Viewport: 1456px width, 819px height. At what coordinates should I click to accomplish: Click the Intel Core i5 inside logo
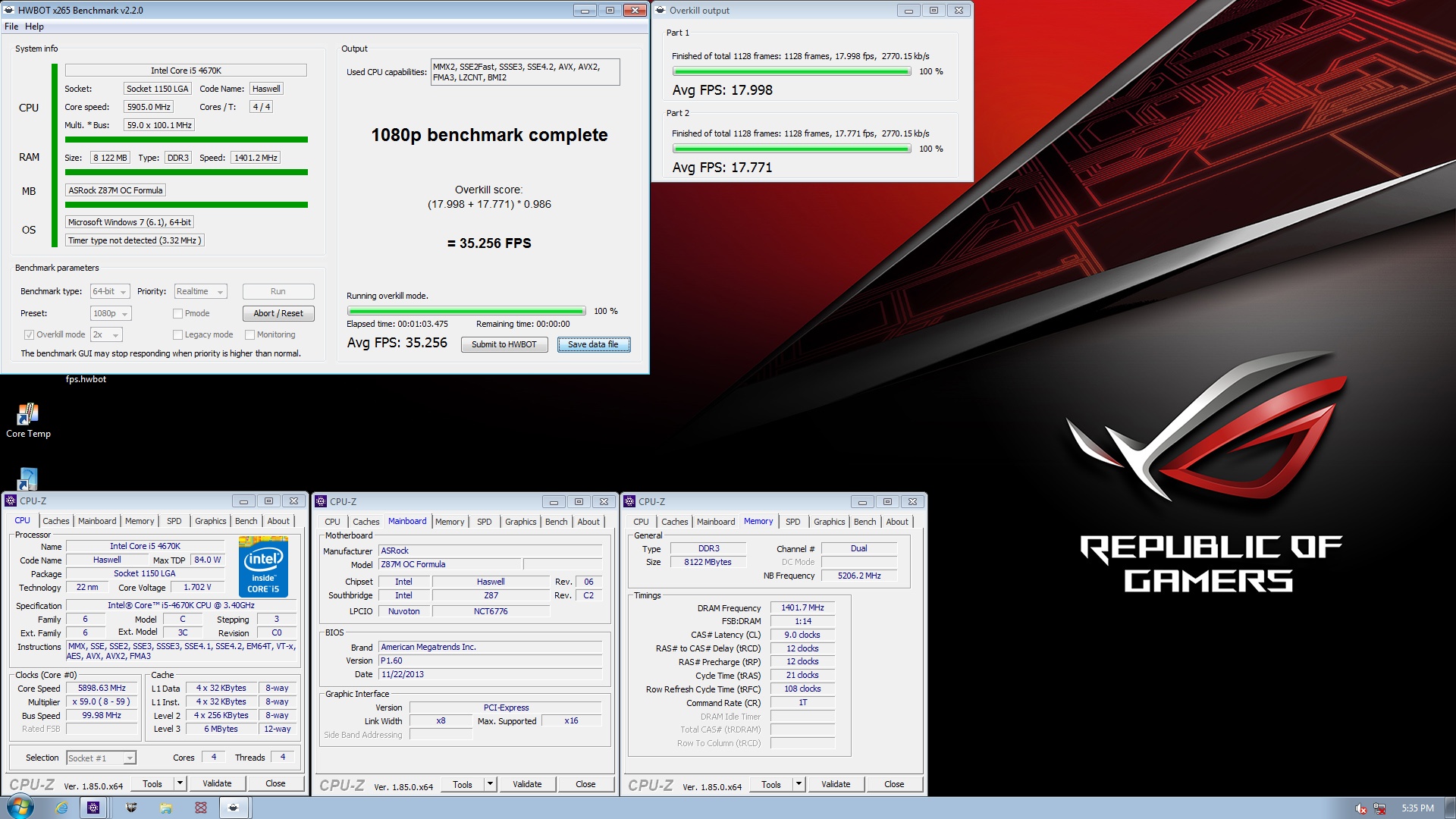[x=263, y=566]
